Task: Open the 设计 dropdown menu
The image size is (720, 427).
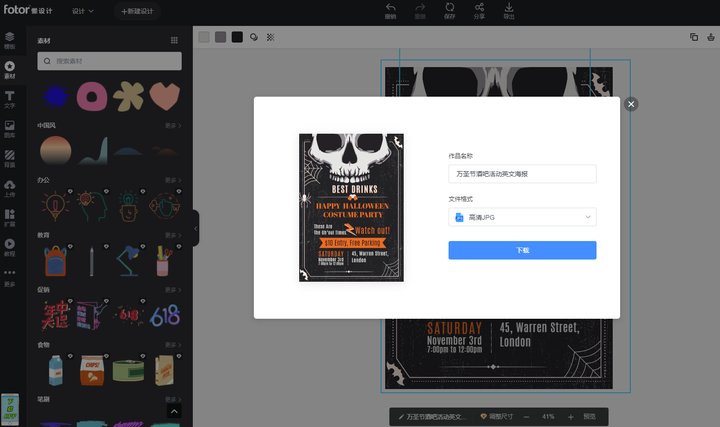Action: point(83,11)
